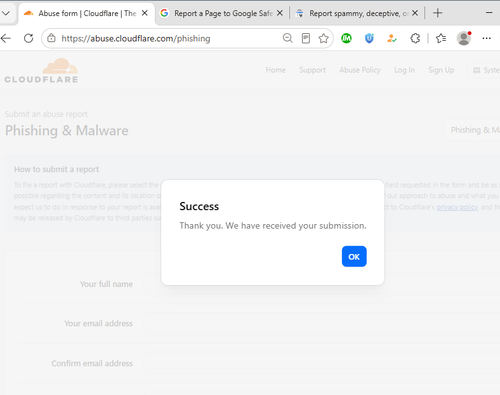Viewport: 500px width, 395px height.
Task: Open the browser profile avatar
Action: pos(464,38)
